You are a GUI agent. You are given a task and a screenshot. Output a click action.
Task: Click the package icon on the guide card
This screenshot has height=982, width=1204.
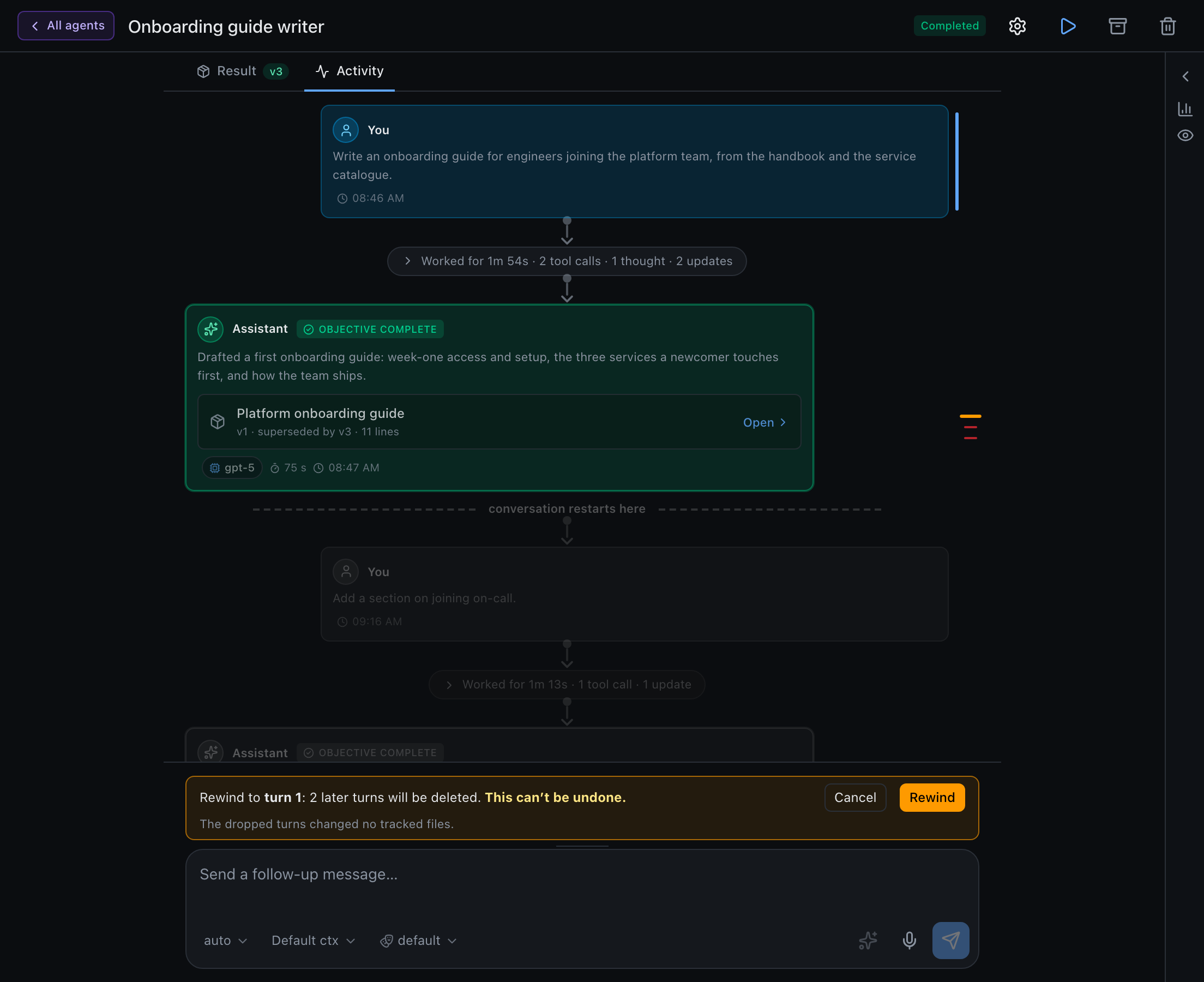click(x=218, y=422)
